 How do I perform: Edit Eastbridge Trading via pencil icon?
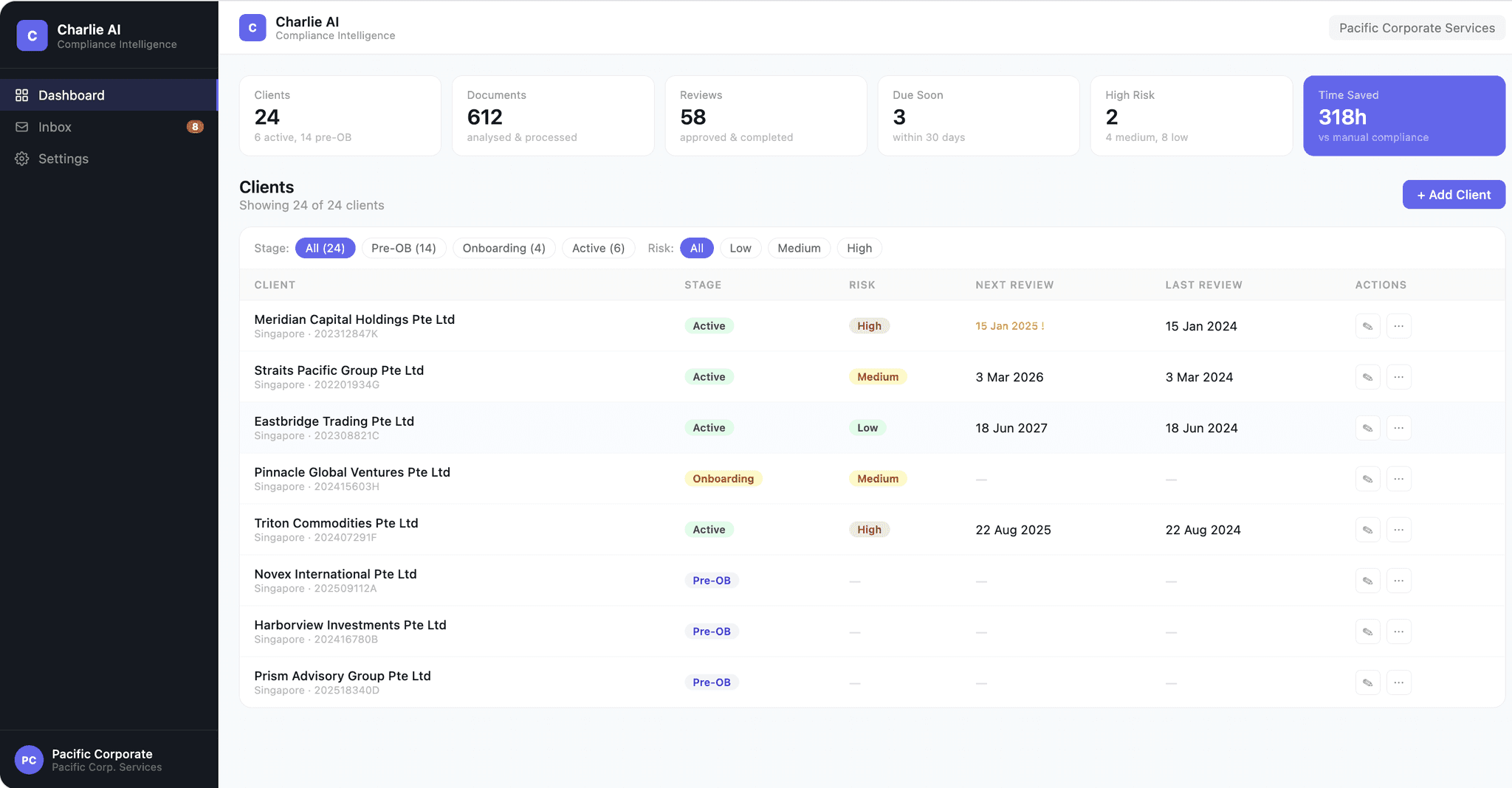(x=1367, y=428)
